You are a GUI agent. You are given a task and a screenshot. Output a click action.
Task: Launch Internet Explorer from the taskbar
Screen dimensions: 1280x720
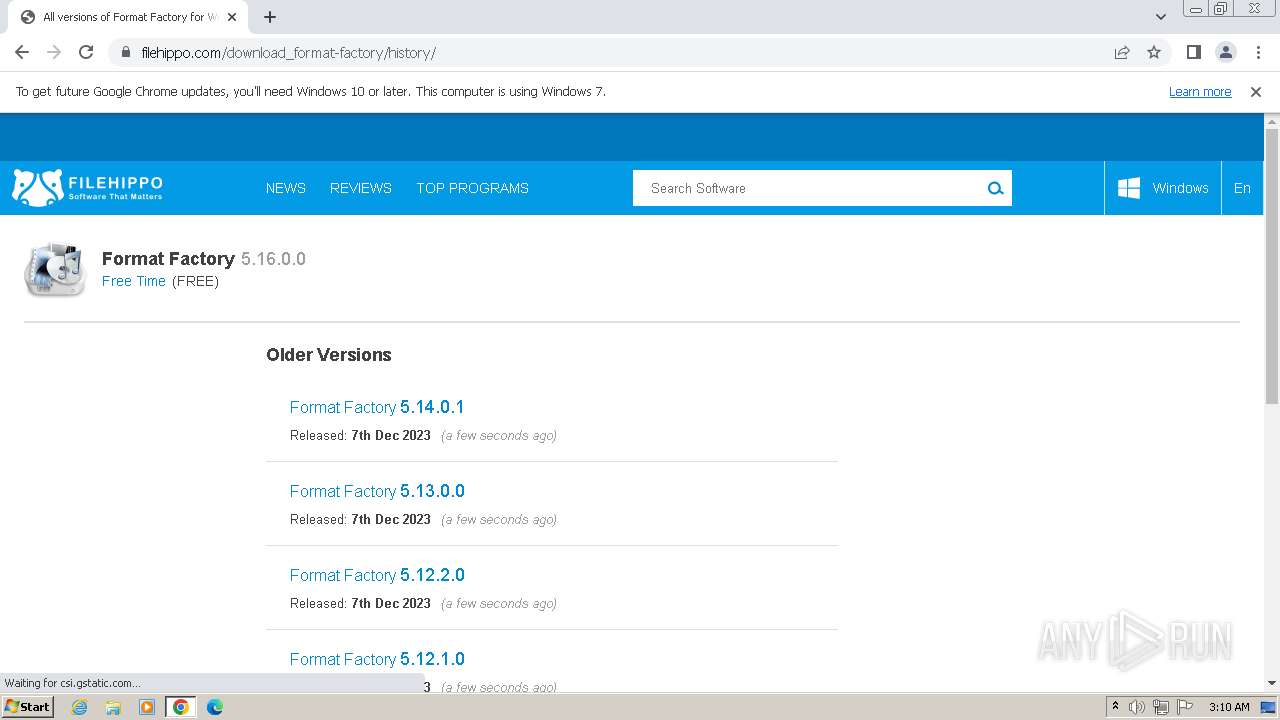80,707
